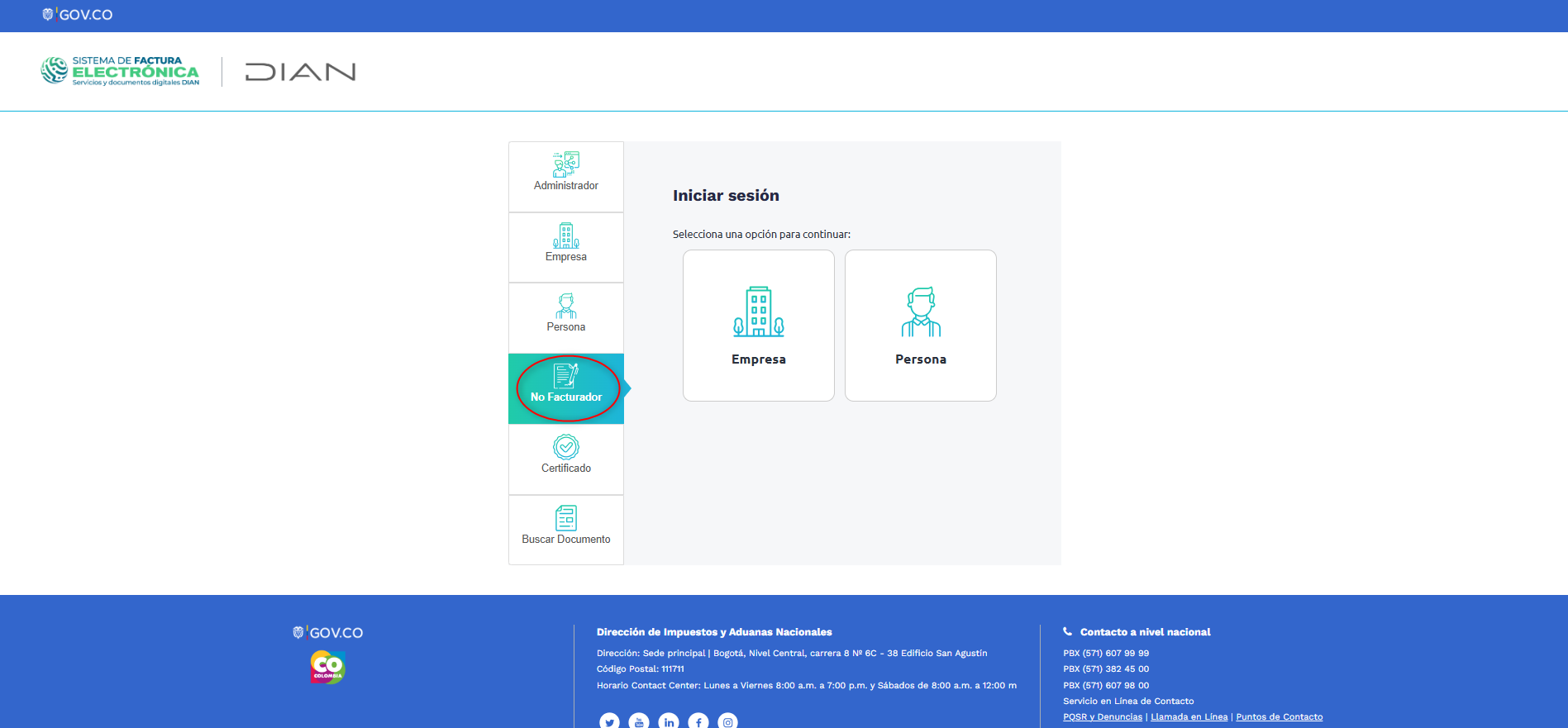Click the DIAN header logo
The height and width of the screenshot is (728, 1568).
(x=301, y=72)
